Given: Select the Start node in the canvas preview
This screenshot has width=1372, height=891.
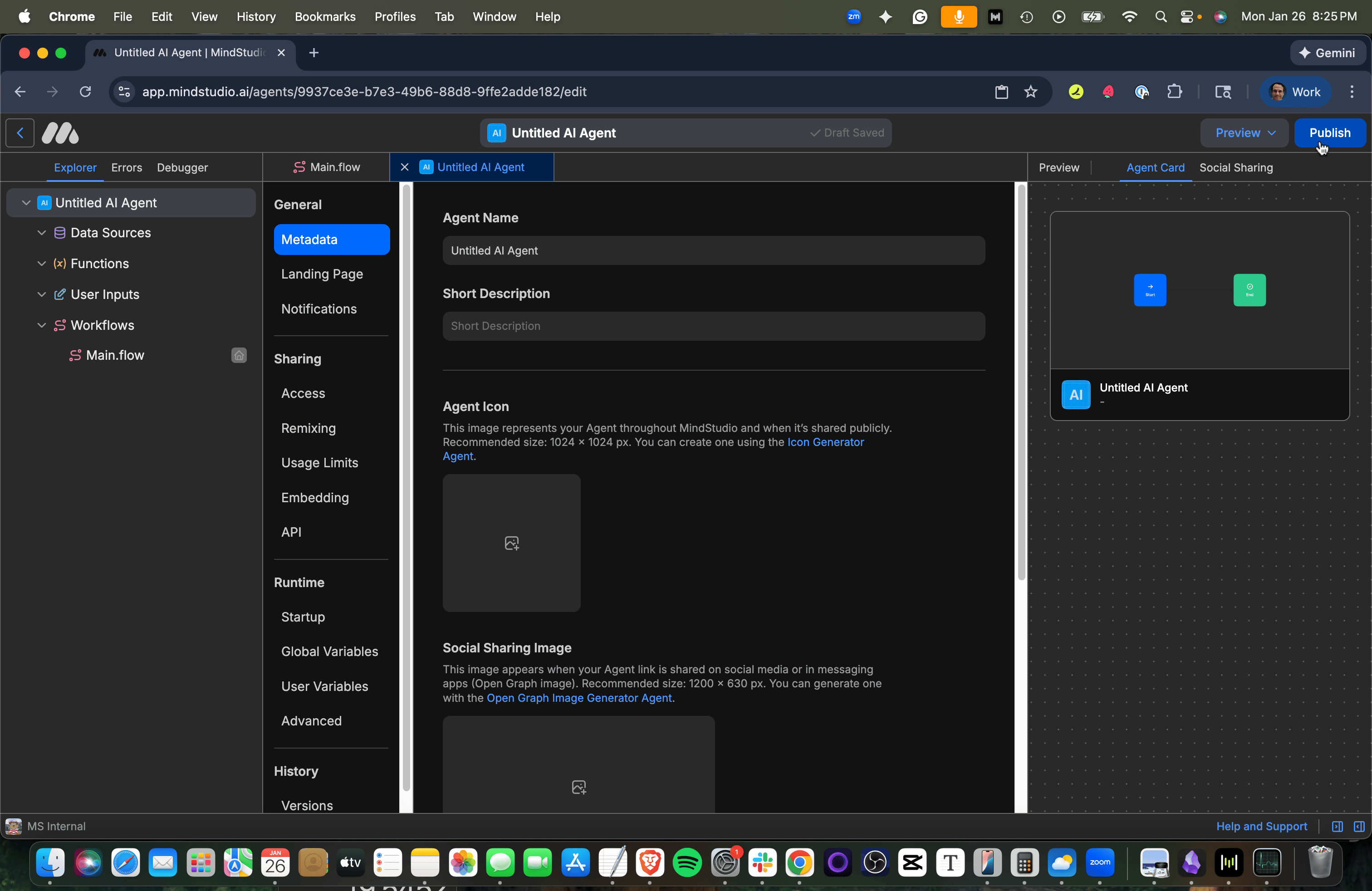Looking at the screenshot, I should pyautogui.click(x=1150, y=290).
